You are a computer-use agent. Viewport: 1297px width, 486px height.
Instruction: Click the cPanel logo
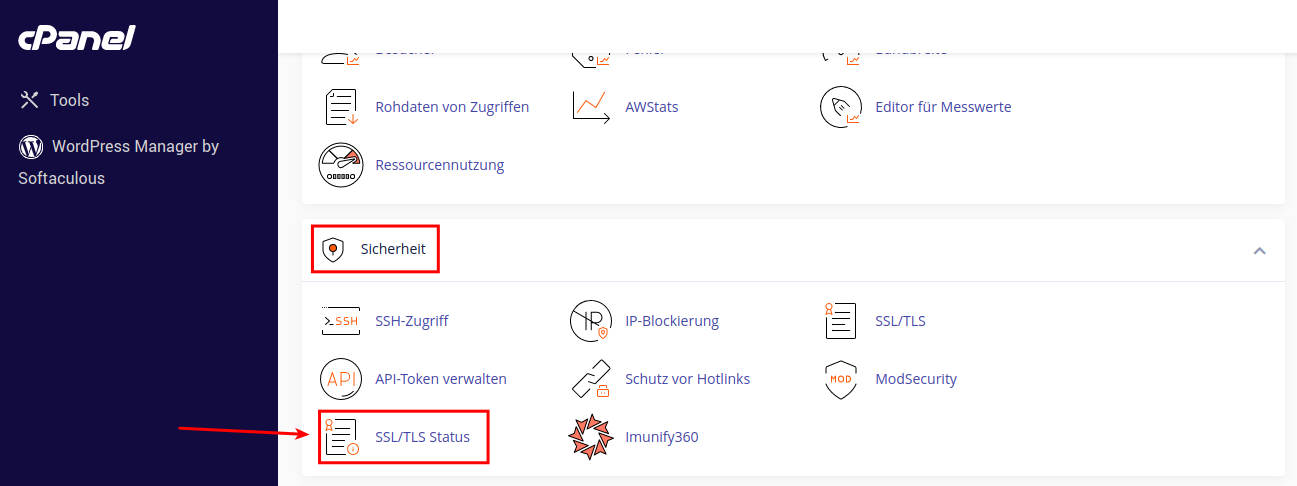tap(76, 39)
